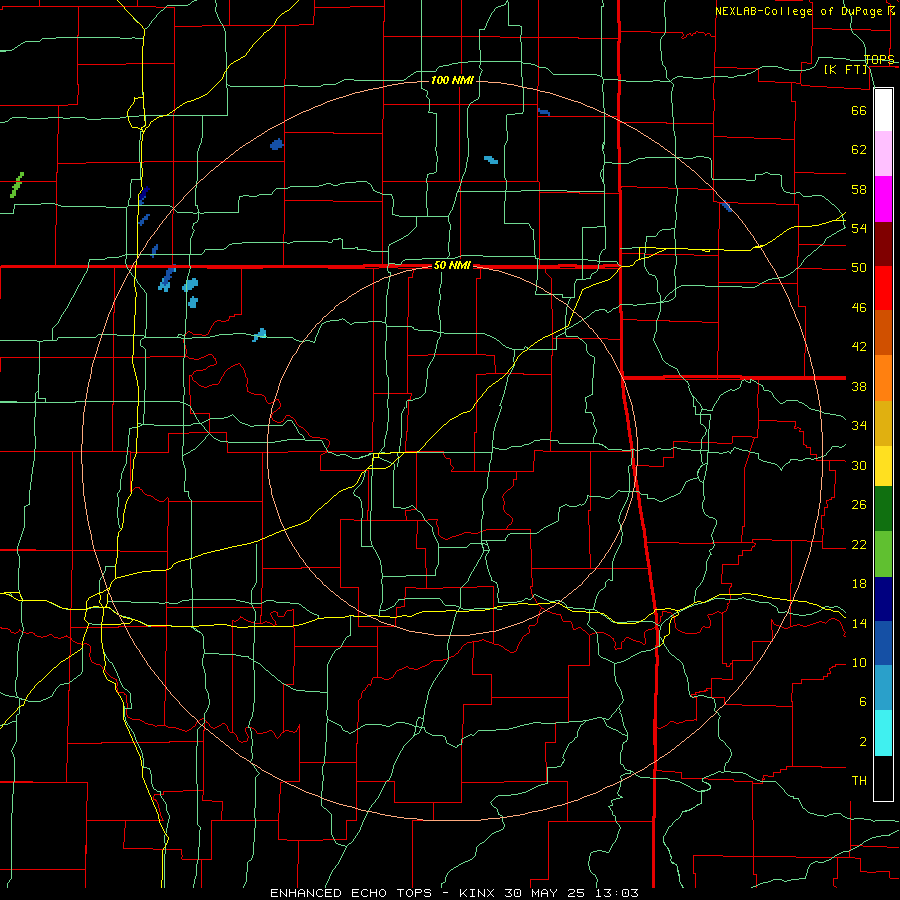Choose the navy legend color block

(883, 599)
